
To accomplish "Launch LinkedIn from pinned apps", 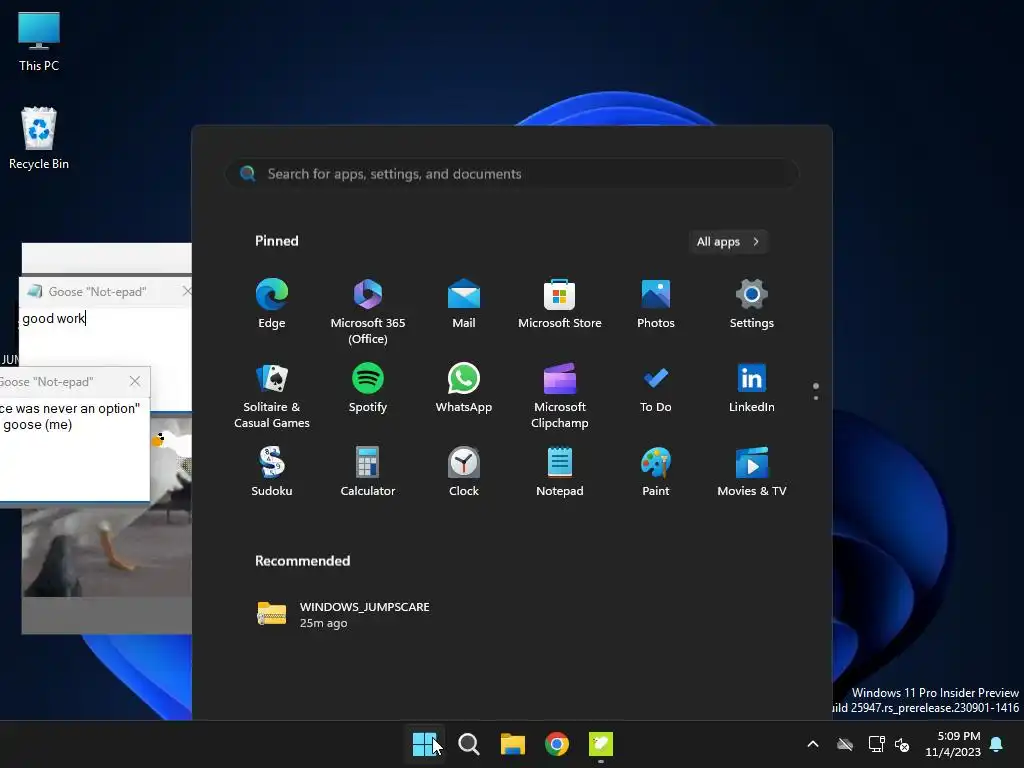I will click(752, 388).
